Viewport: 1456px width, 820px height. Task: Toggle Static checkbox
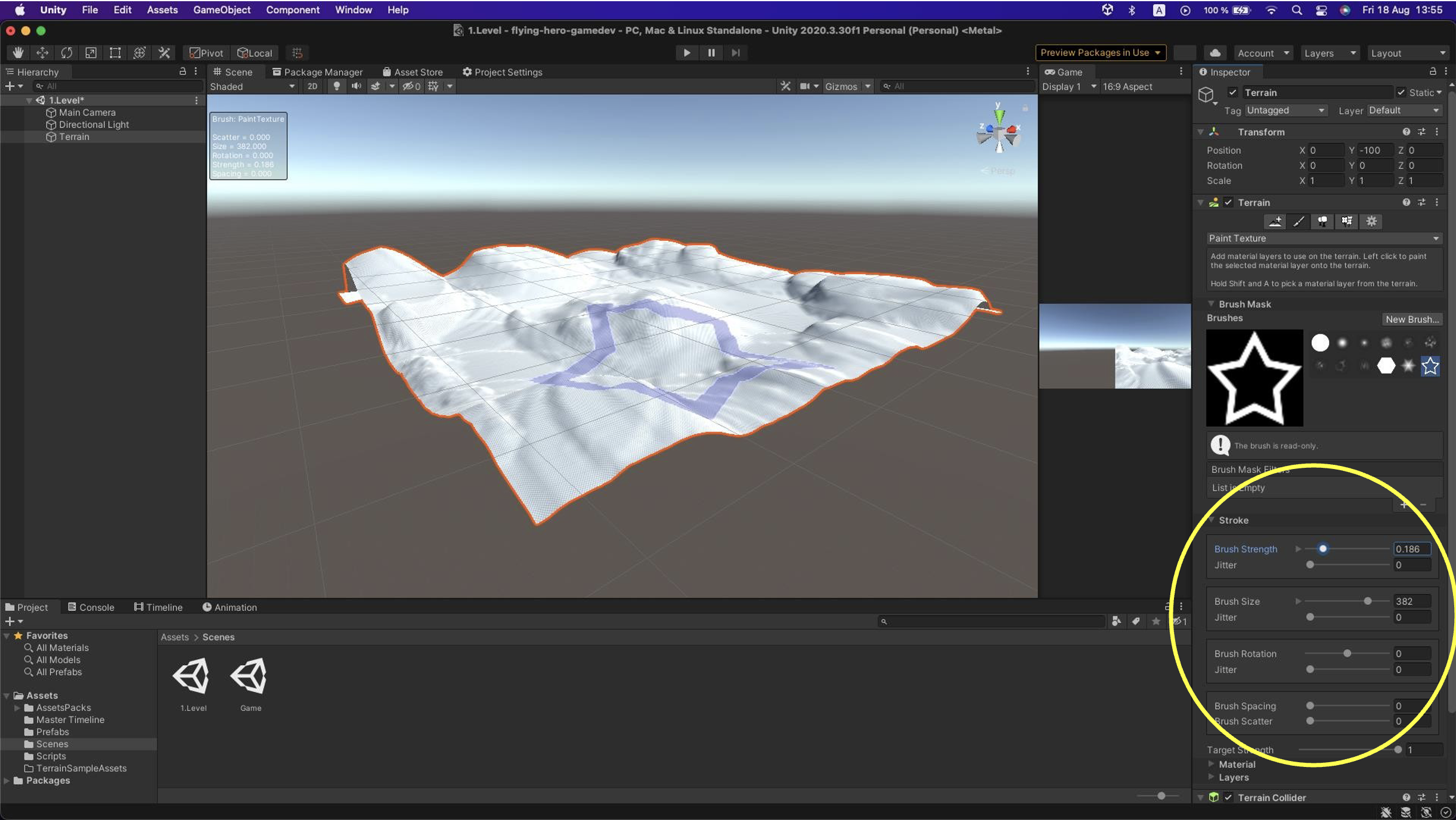[x=1401, y=92]
